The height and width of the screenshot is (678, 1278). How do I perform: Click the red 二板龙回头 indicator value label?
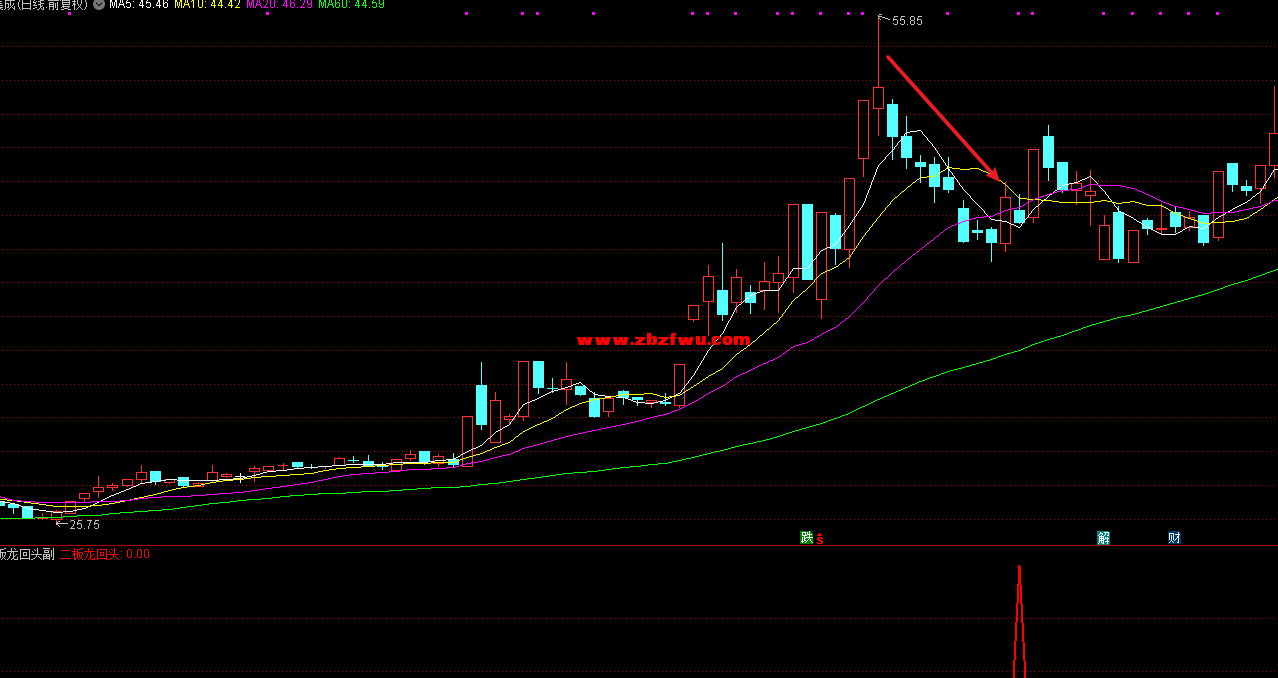(90, 553)
